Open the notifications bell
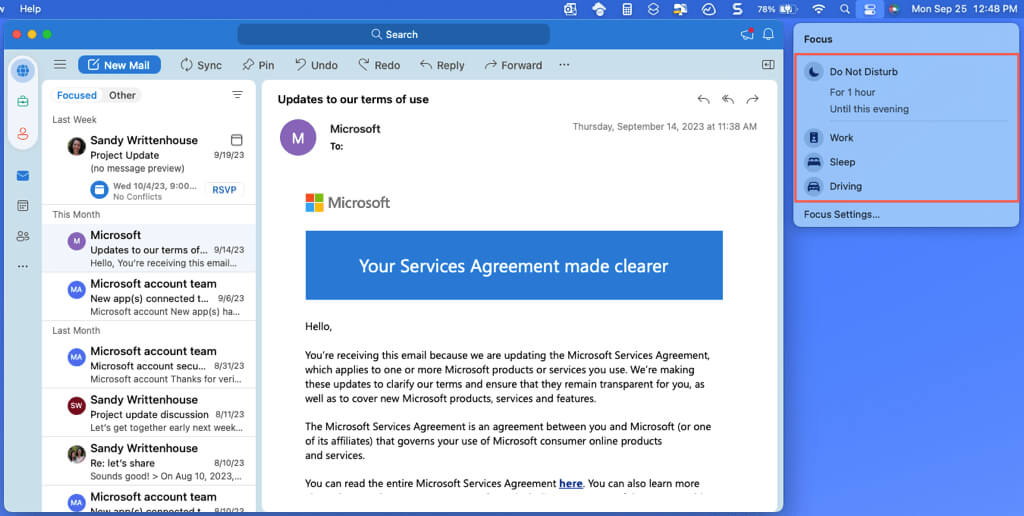This screenshot has height=516, width=1024. click(x=769, y=34)
